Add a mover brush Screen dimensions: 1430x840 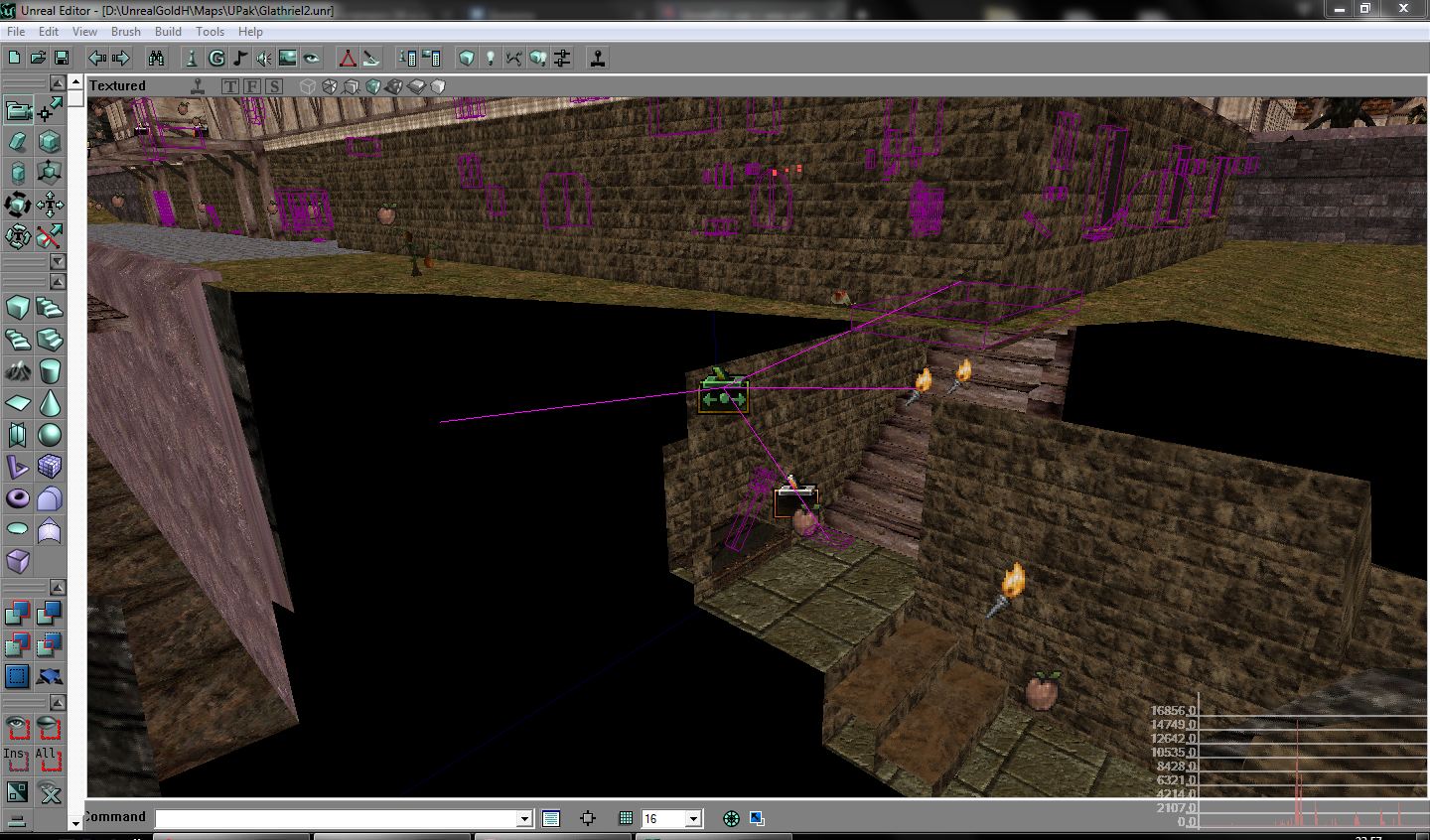(x=50, y=677)
